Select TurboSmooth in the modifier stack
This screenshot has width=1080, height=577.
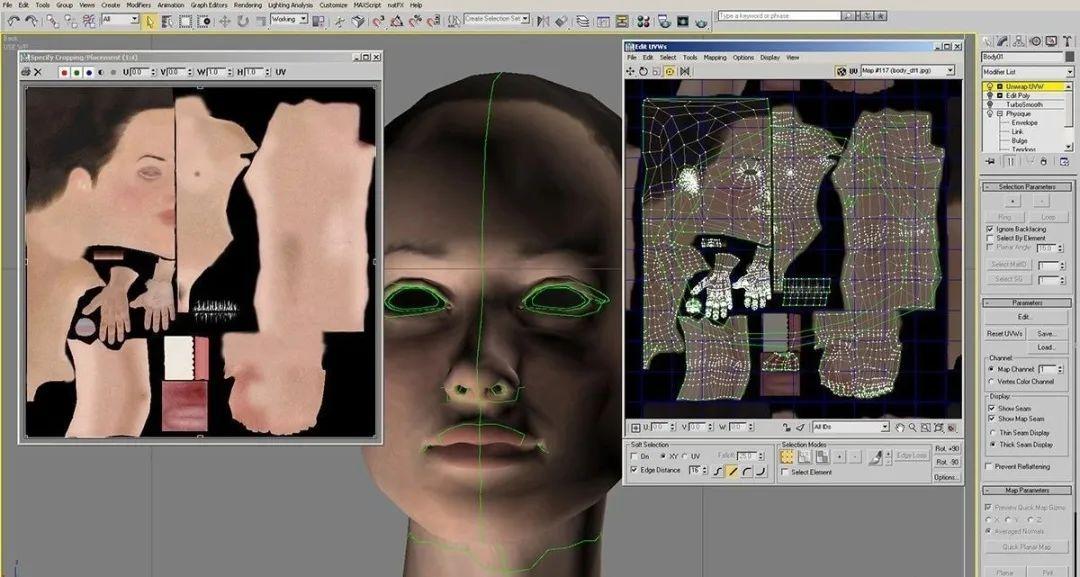pos(1024,105)
